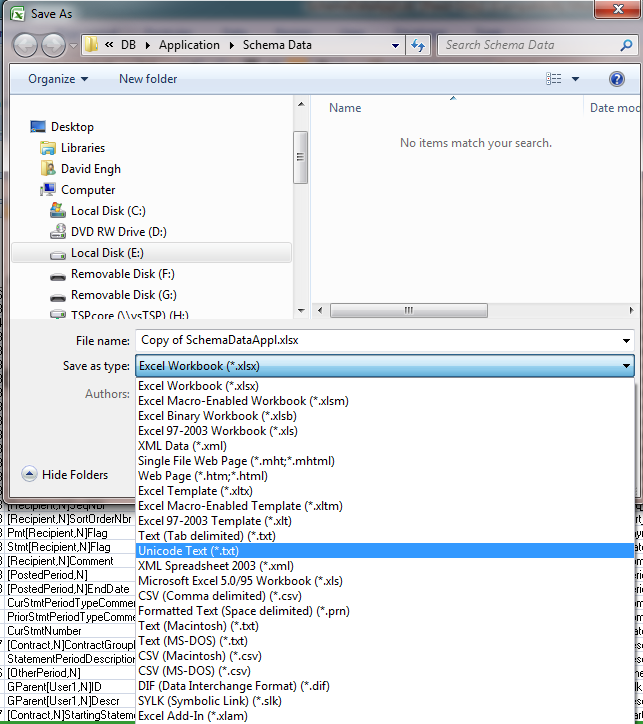Choose Unicode Text (*.txt) file type

click(x=189, y=551)
